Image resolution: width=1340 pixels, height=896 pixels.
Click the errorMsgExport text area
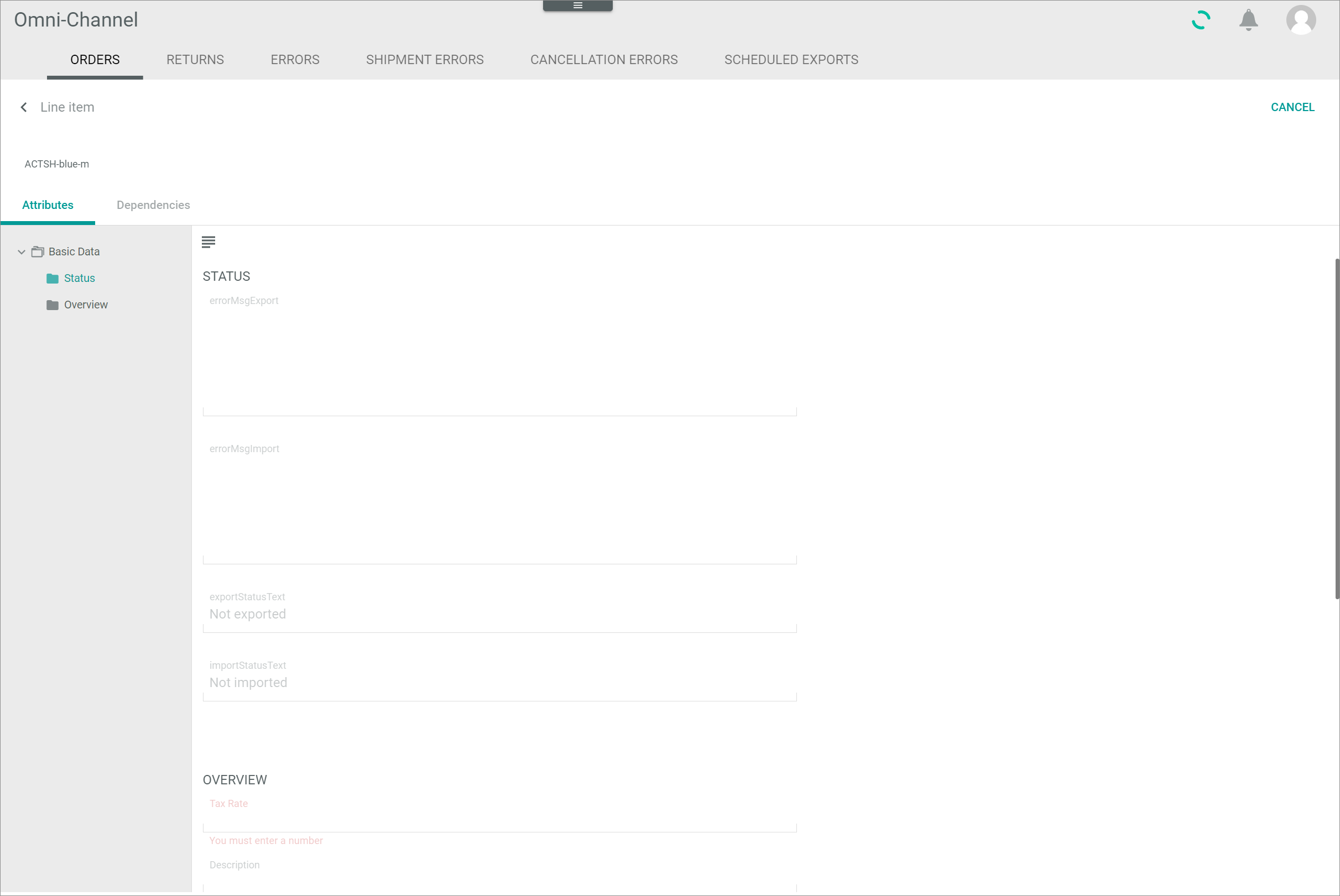(499, 354)
